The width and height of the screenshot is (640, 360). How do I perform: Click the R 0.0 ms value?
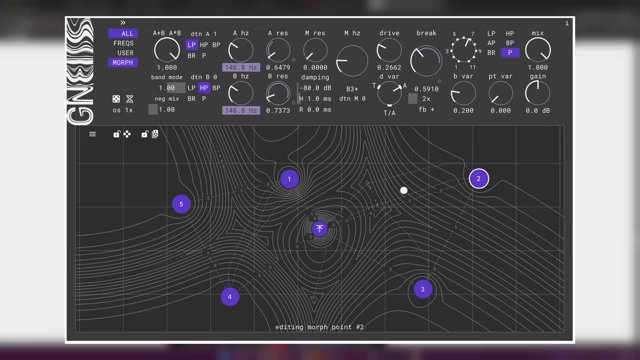click(316, 110)
